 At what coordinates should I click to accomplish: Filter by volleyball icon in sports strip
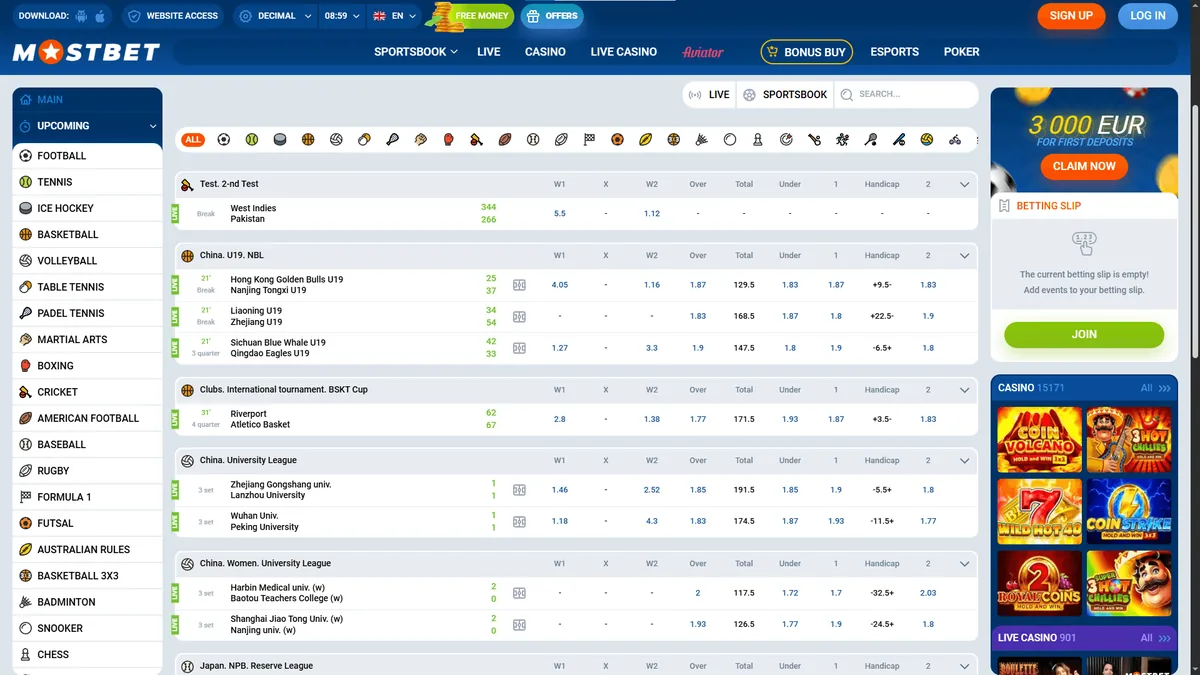click(336, 140)
